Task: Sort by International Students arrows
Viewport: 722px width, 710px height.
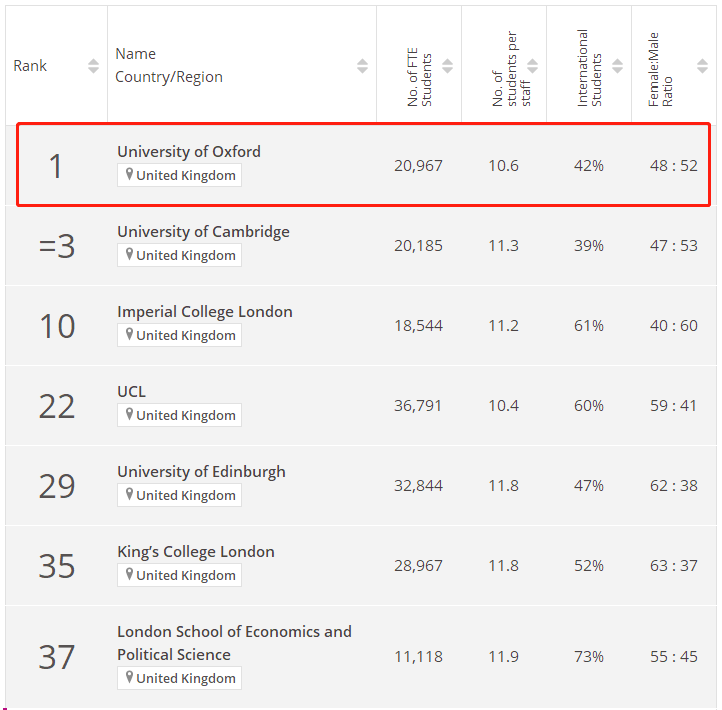Action: click(x=617, y=66)
